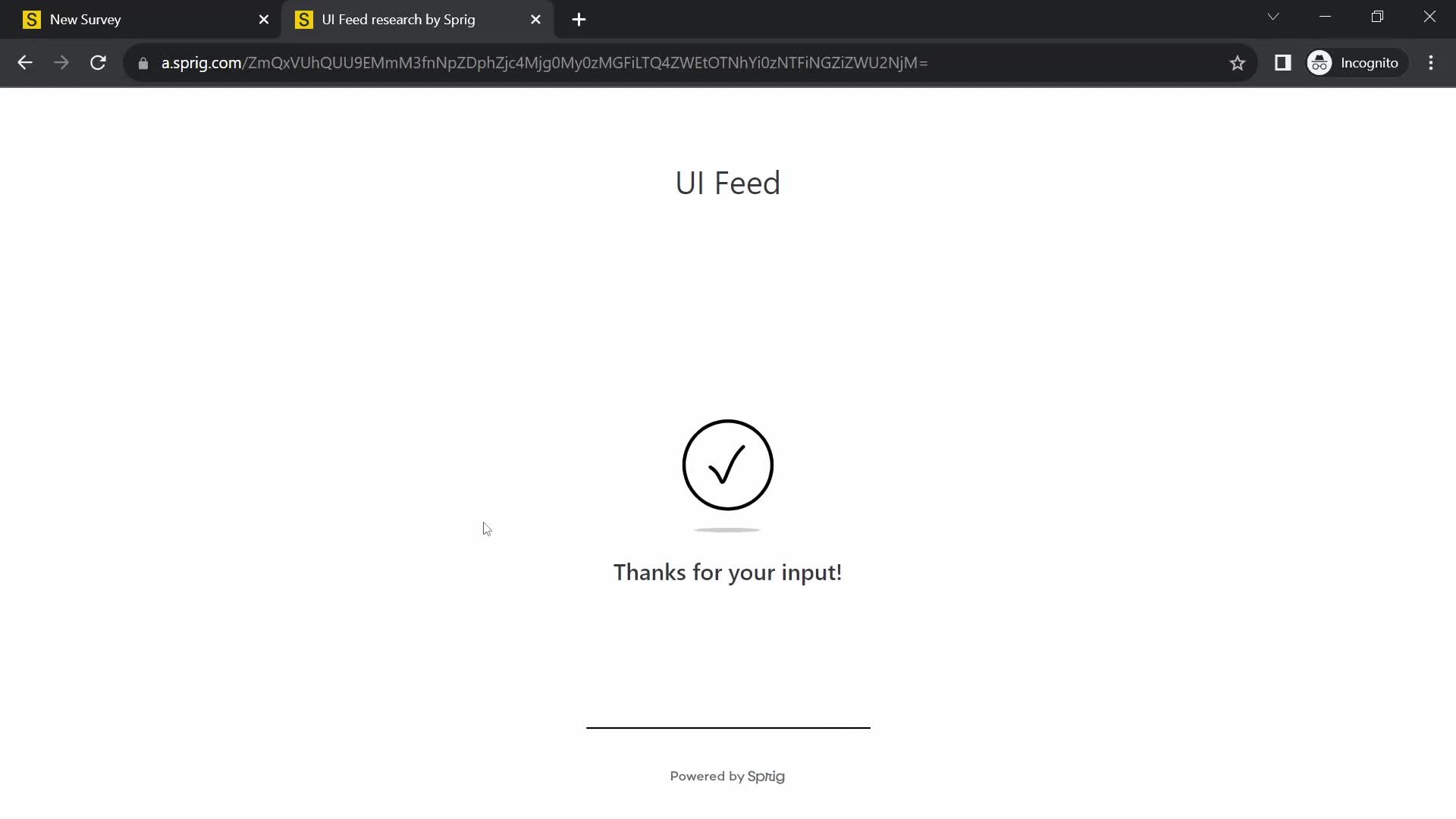
Task: Click the New Survey tab favicon
Action: point(32,19)
